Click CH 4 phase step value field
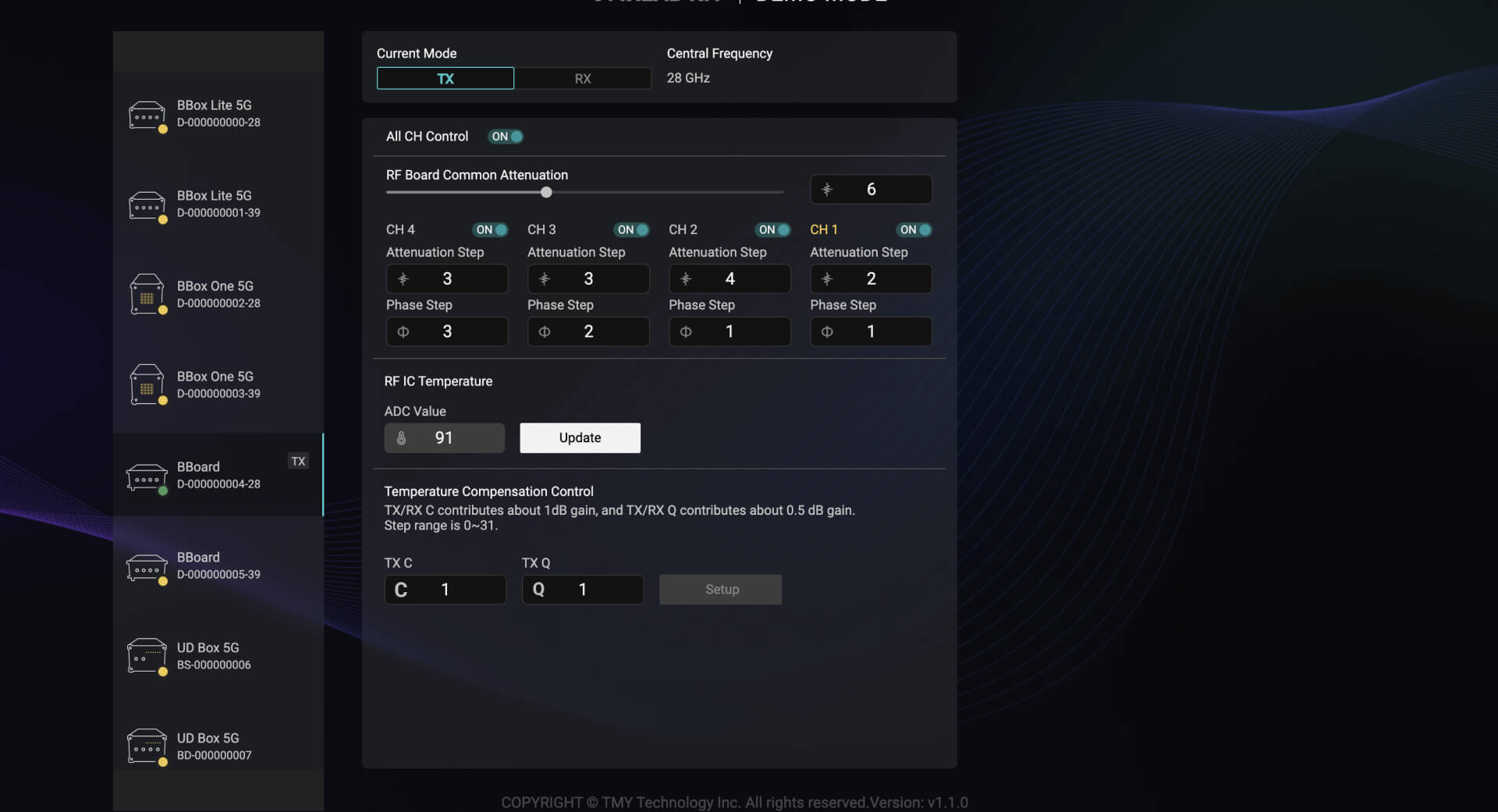The width and height of the screenshot is (1498, 812). tap(447, 332)
